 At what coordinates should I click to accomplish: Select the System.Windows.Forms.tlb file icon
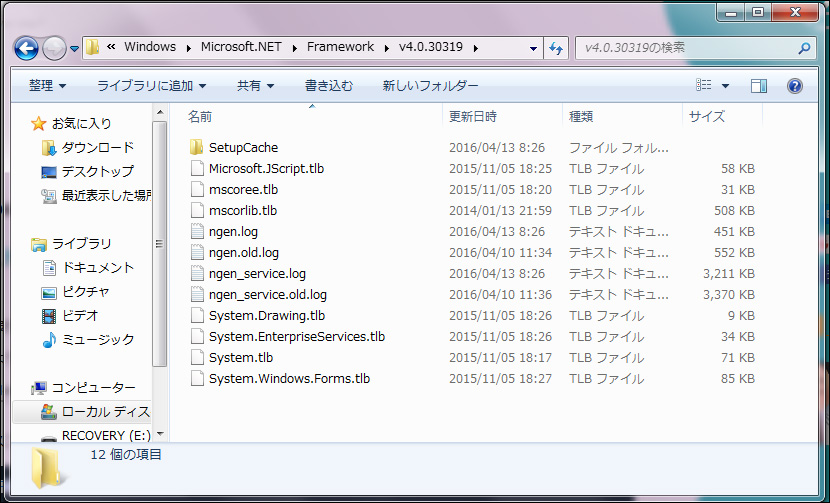[197, 379]
